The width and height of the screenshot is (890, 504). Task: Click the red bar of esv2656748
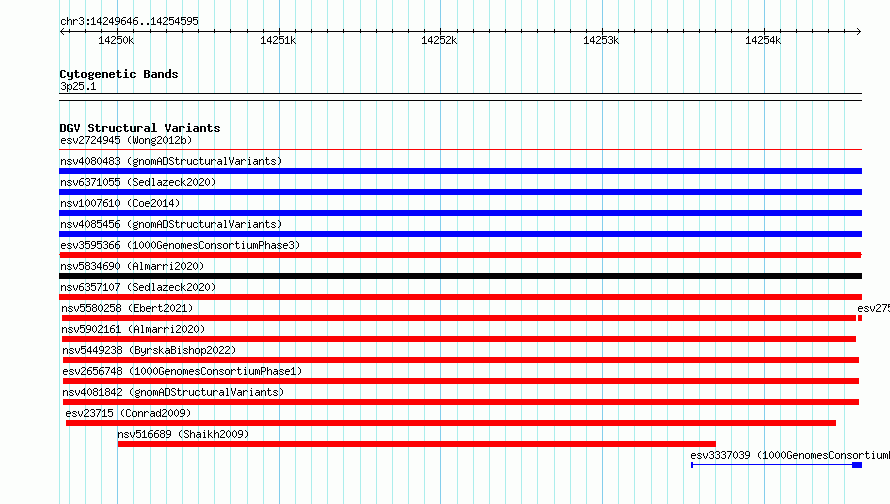point(460,381)
